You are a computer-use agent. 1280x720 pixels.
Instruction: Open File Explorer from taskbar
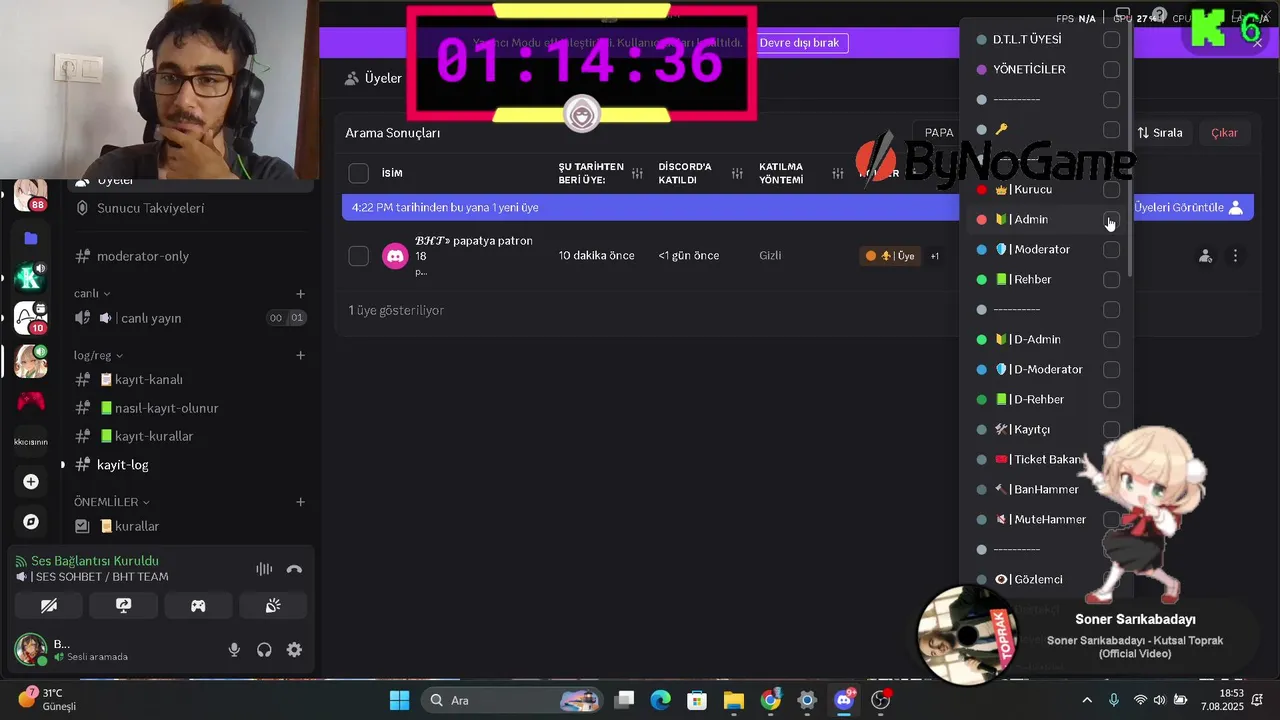(x=734, y=700)
